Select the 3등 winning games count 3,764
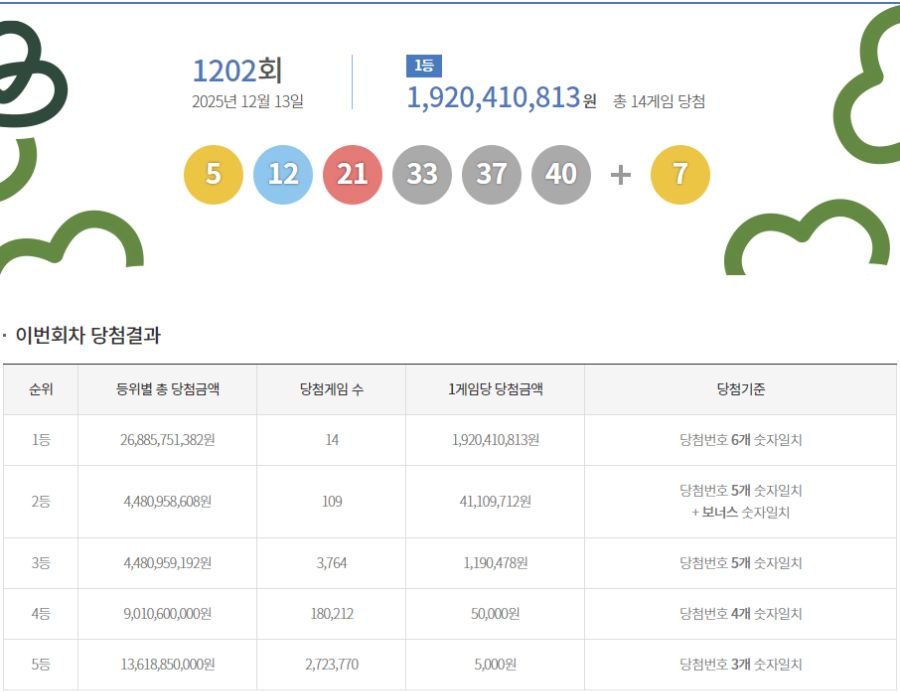The width and height of the screenshot is (900, 692). pyautogui.click(x=331, y=563)
